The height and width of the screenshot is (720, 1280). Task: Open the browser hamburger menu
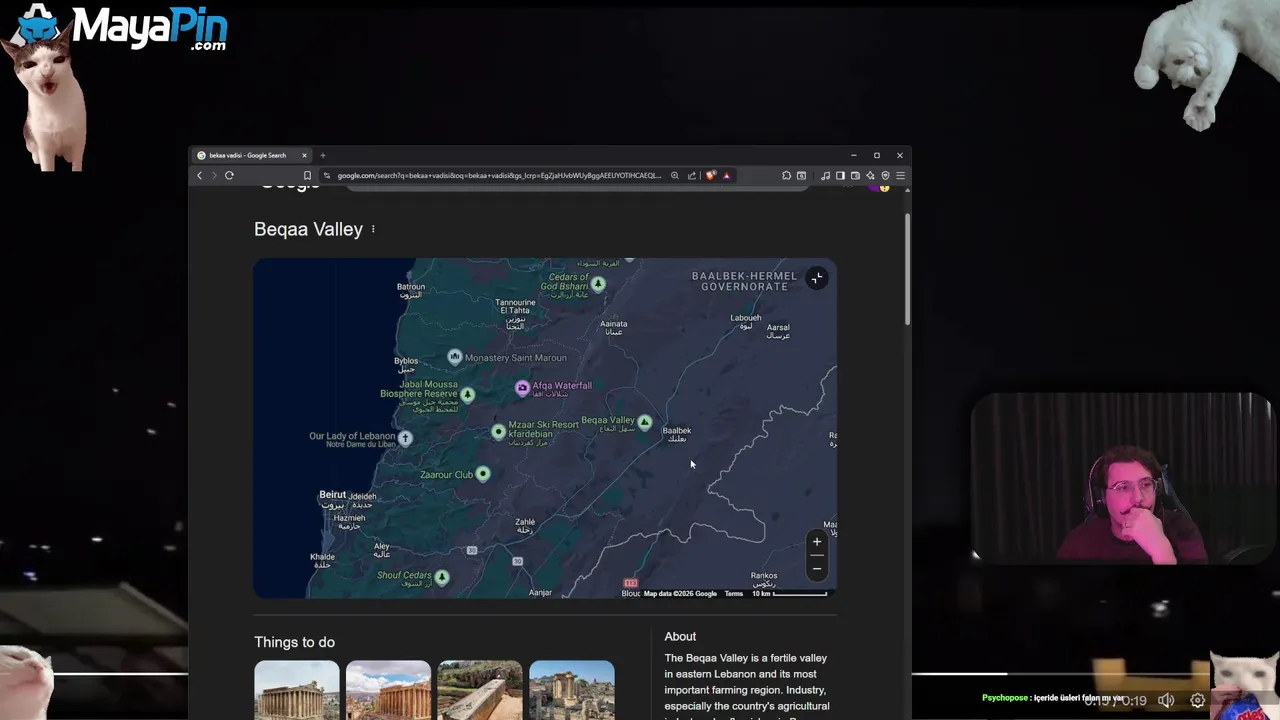(x=900, y=176)
